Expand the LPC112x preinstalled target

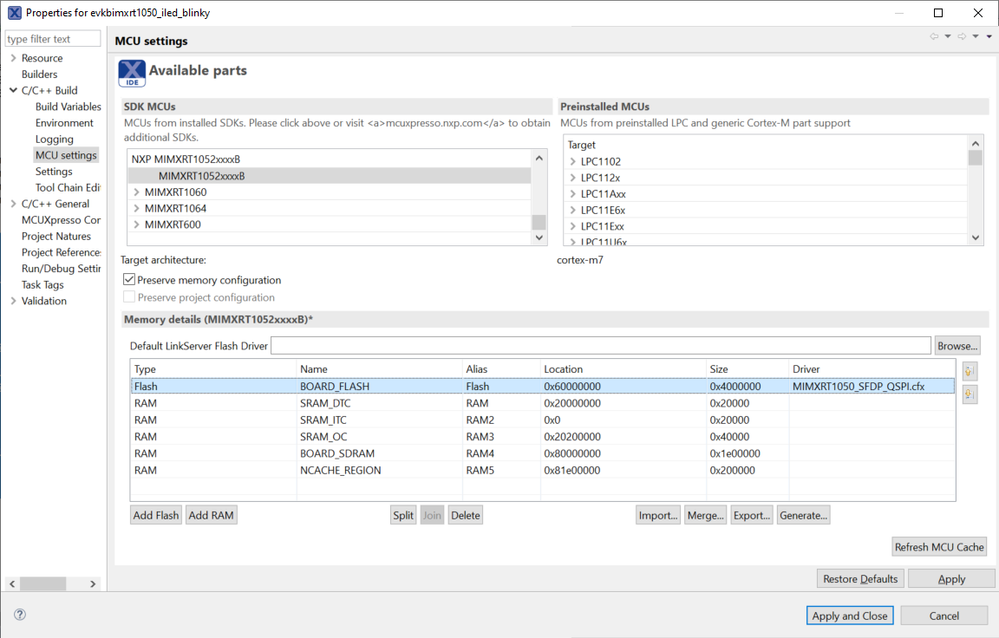[x=573, y=178]
